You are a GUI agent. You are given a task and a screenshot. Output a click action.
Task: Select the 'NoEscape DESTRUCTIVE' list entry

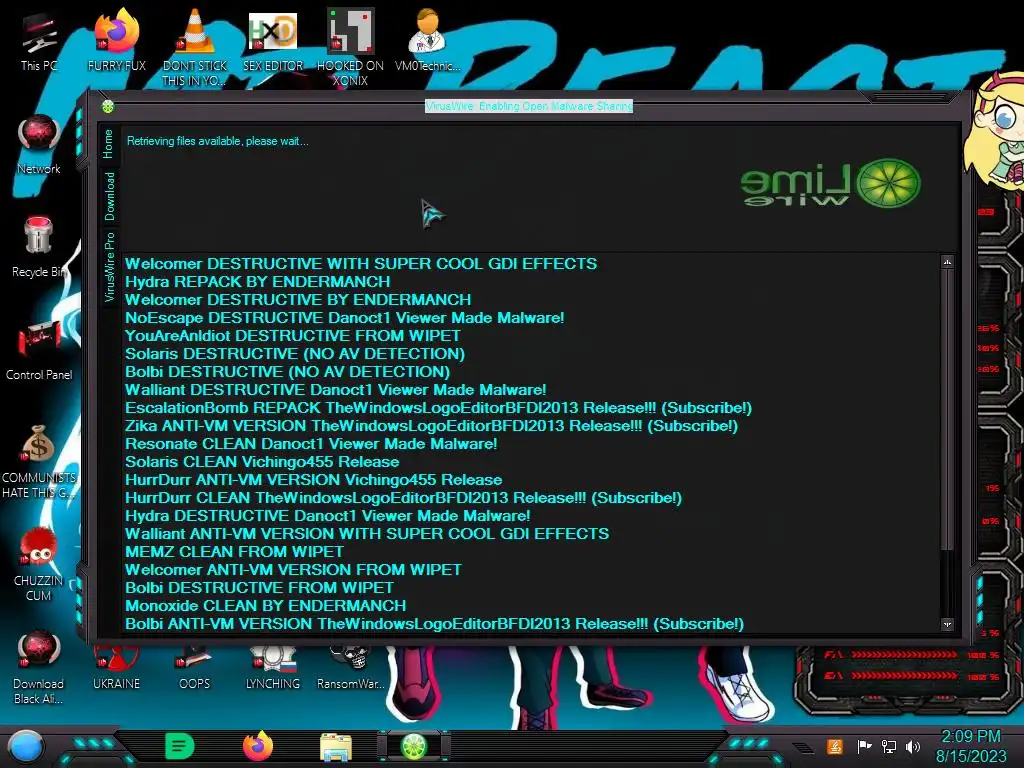point(345,318)
